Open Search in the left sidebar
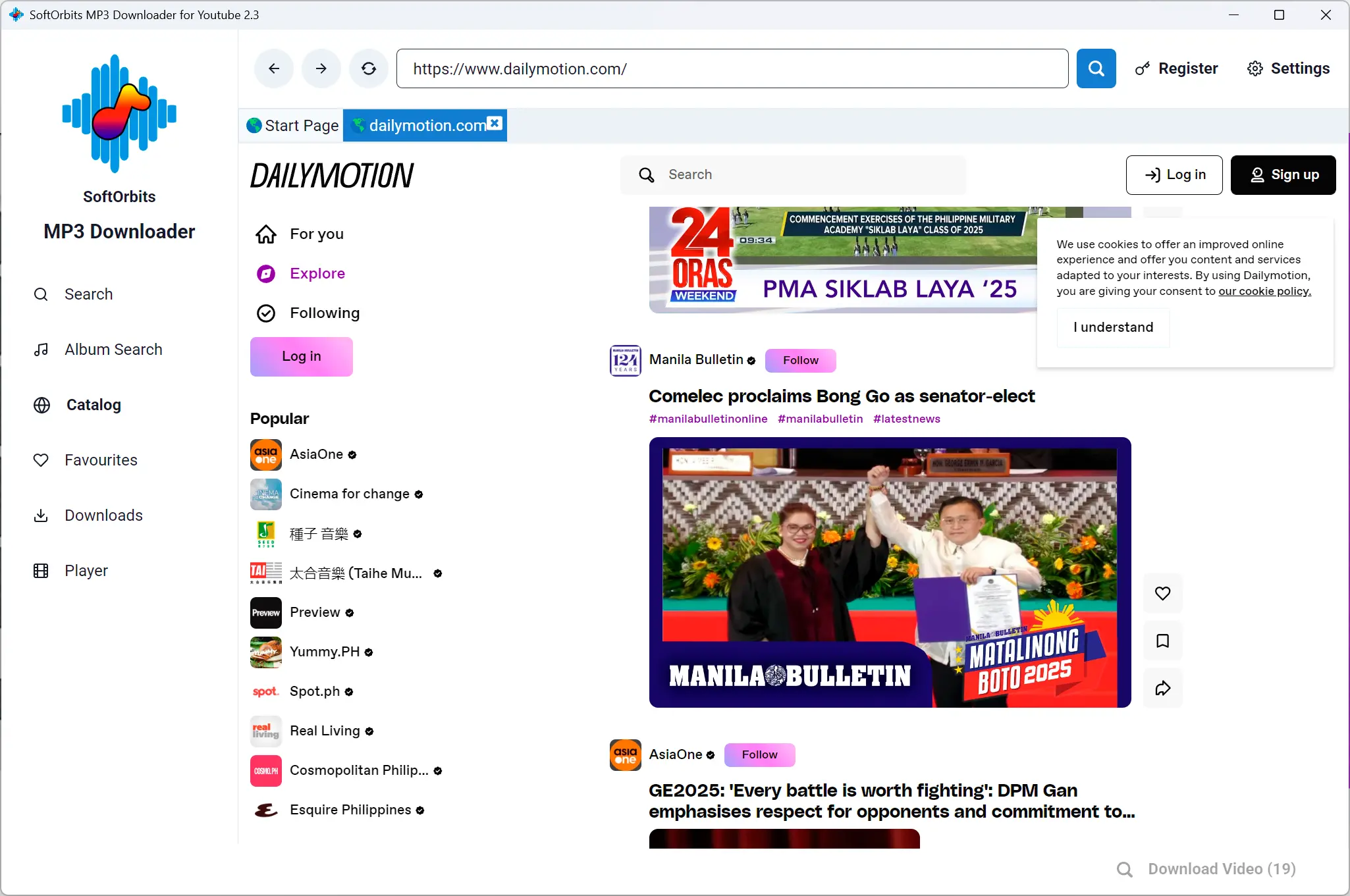Viewport: 1350px width, 896px height. click(73, 294)
